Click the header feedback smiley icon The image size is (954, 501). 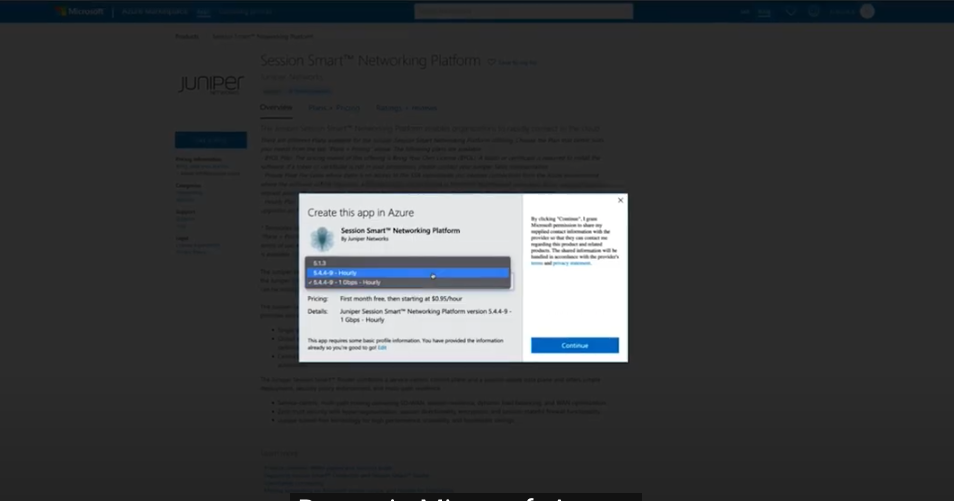(x=813, y=12)
